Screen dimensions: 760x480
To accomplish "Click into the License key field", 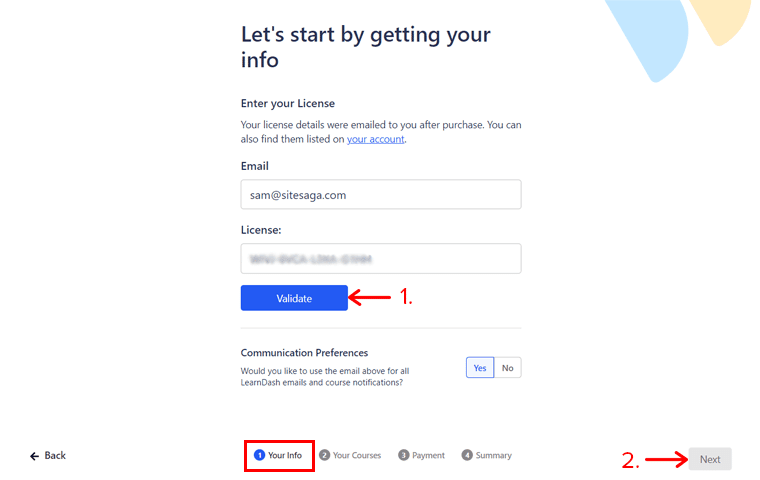I will pyautogui.click(x=381, y=259).
